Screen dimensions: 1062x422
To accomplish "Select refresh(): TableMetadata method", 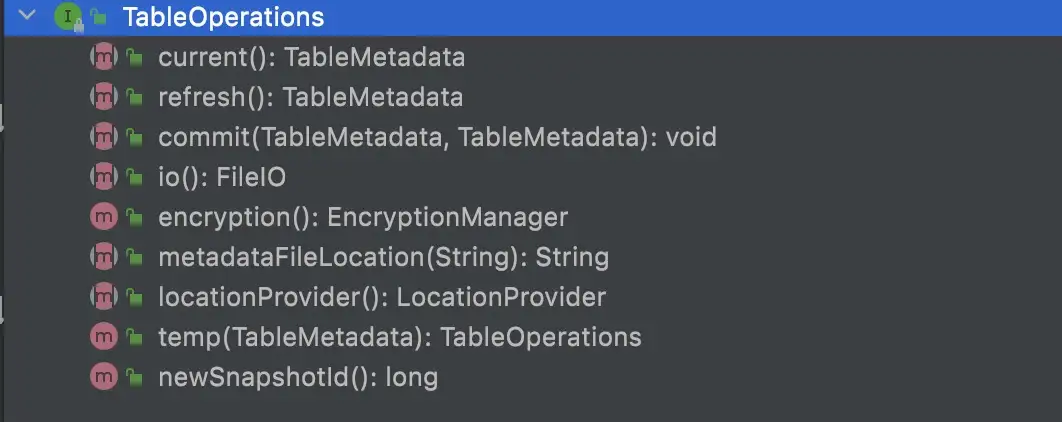I will (x=311, y=98).
